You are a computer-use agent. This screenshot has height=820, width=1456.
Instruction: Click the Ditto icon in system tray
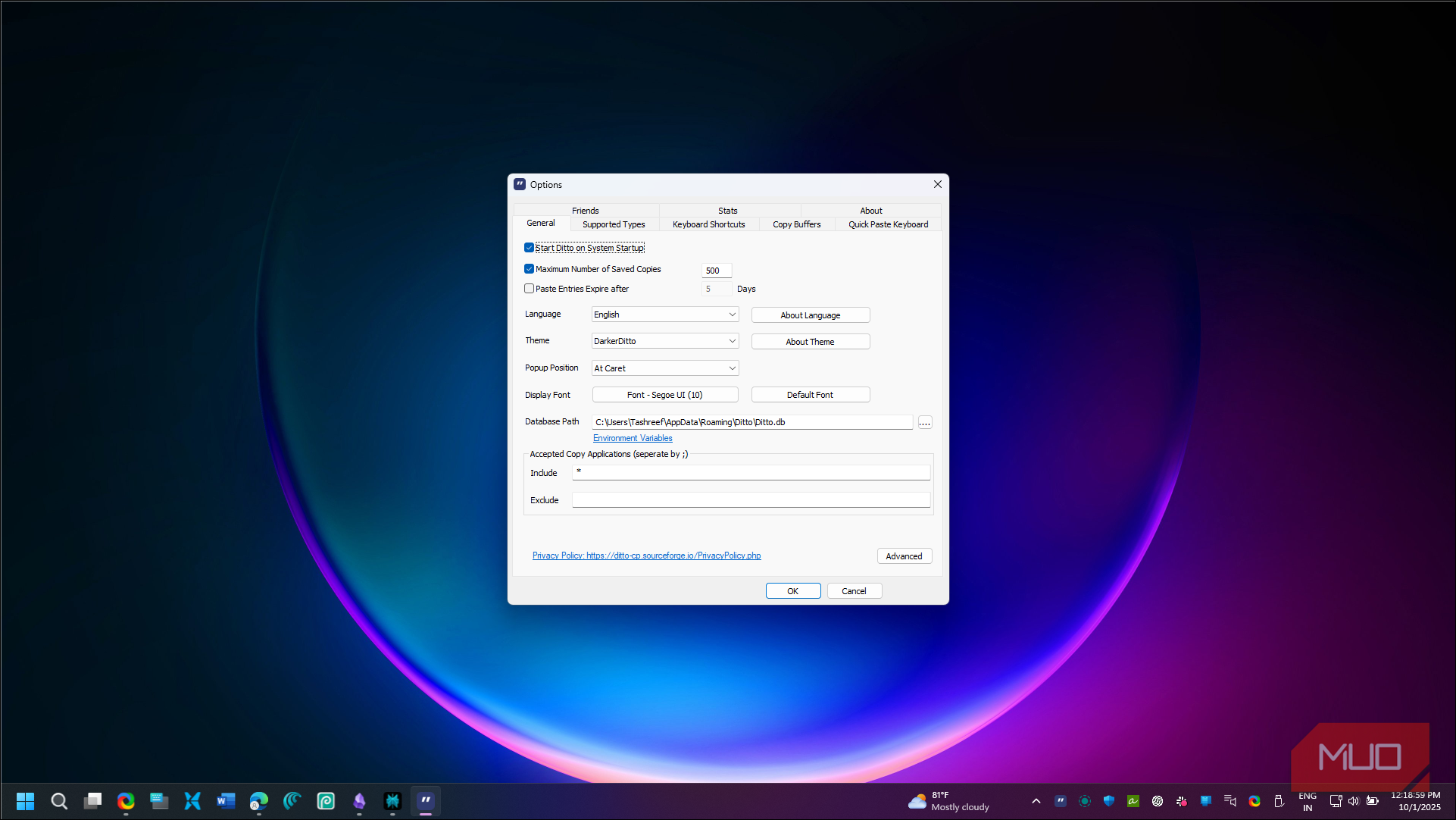tap(1061, 801)
